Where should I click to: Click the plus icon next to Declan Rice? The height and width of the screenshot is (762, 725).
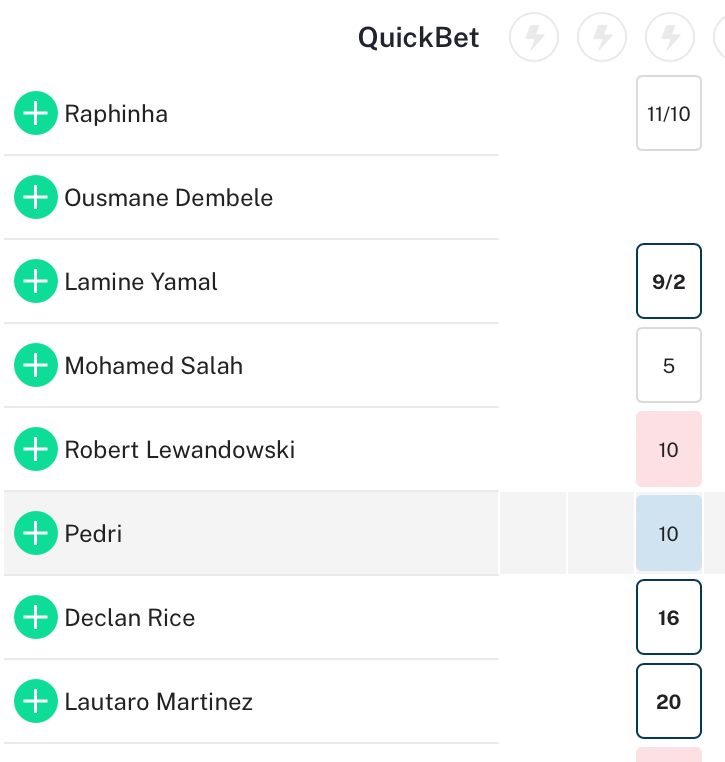point(36,618)
